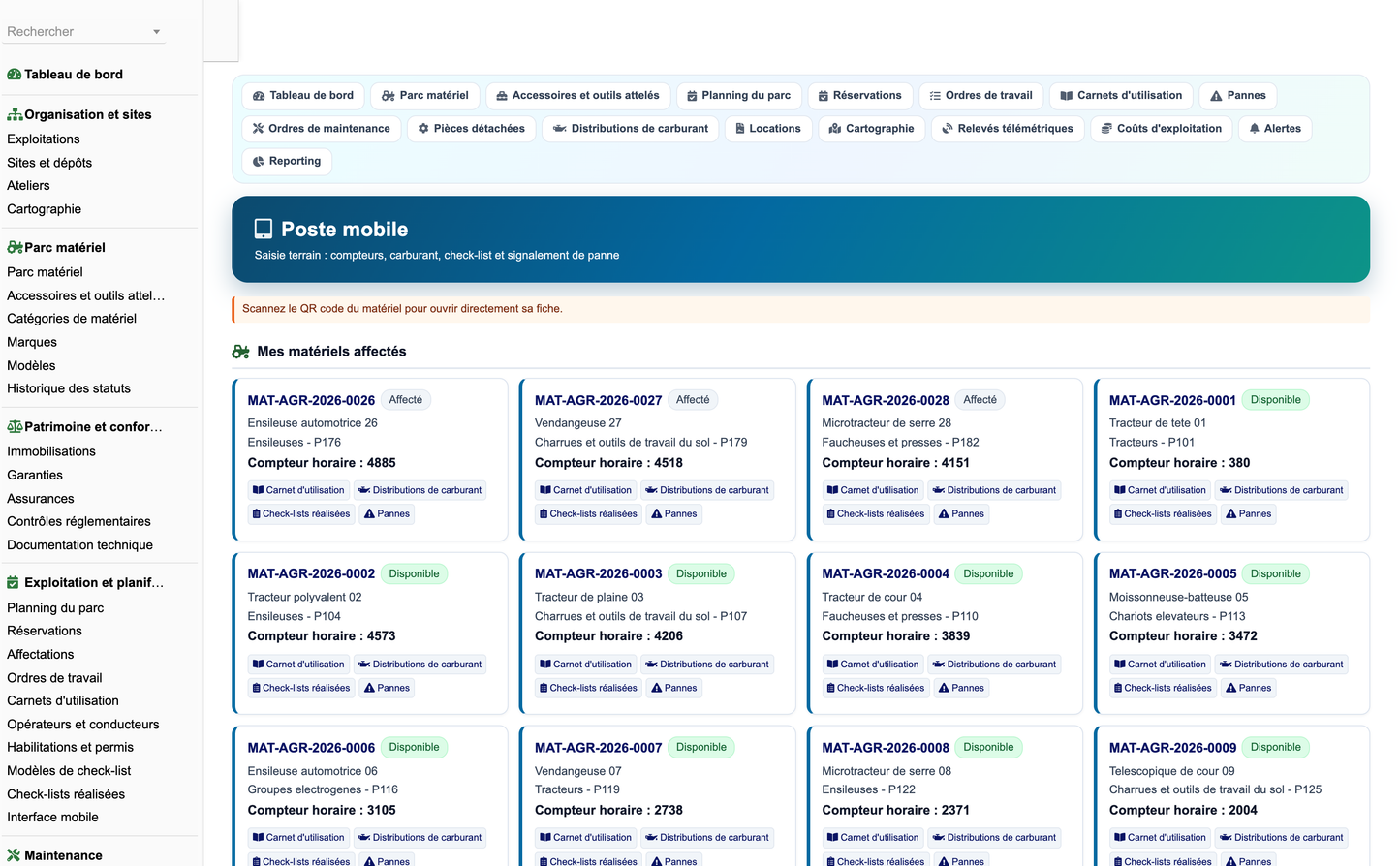Click the Alertes bell icon
The width and height of the screenshot is (1400, 866).
click(x=1255, y=128)
